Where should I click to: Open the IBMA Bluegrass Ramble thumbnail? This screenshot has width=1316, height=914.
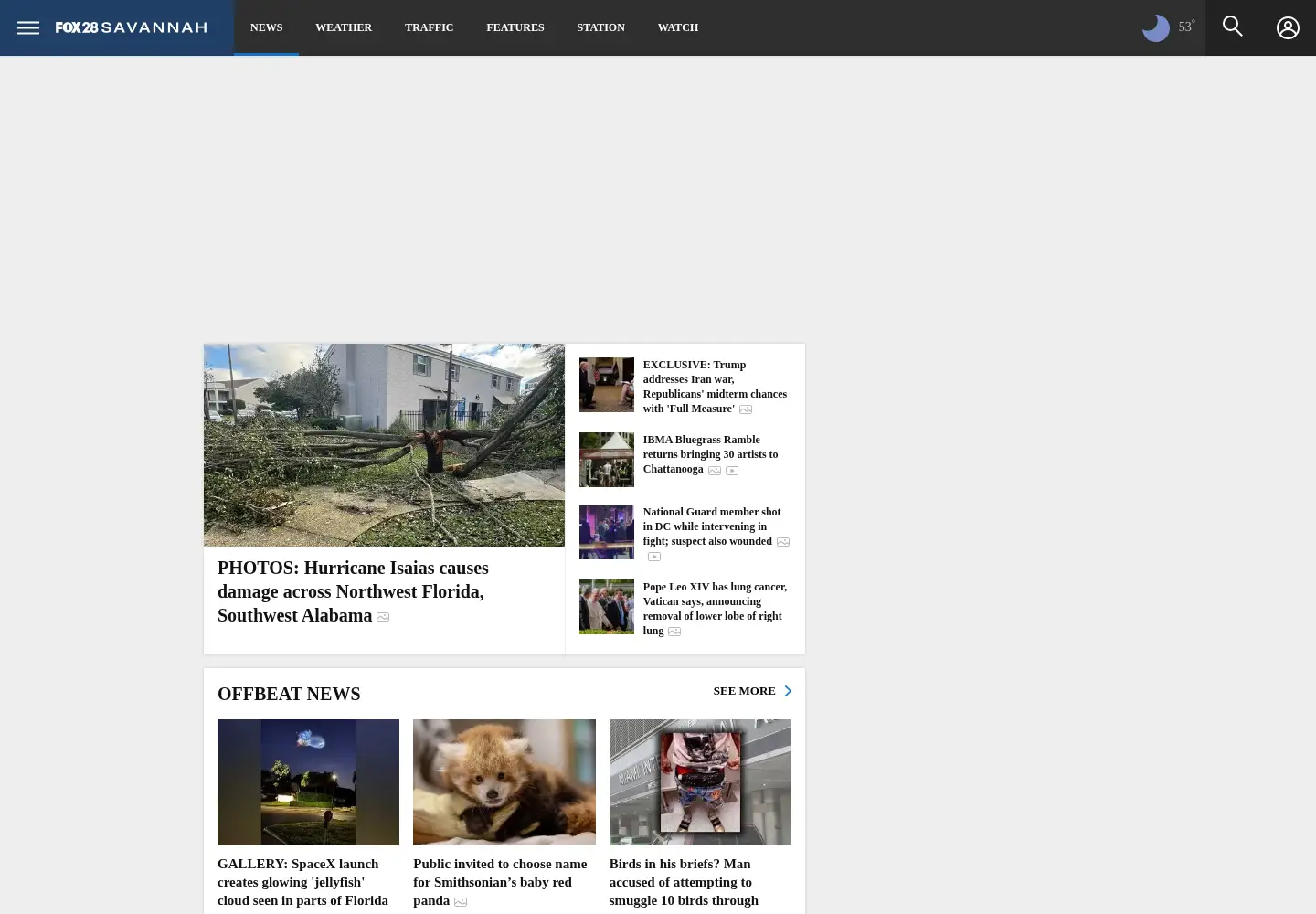coord(606,460)
